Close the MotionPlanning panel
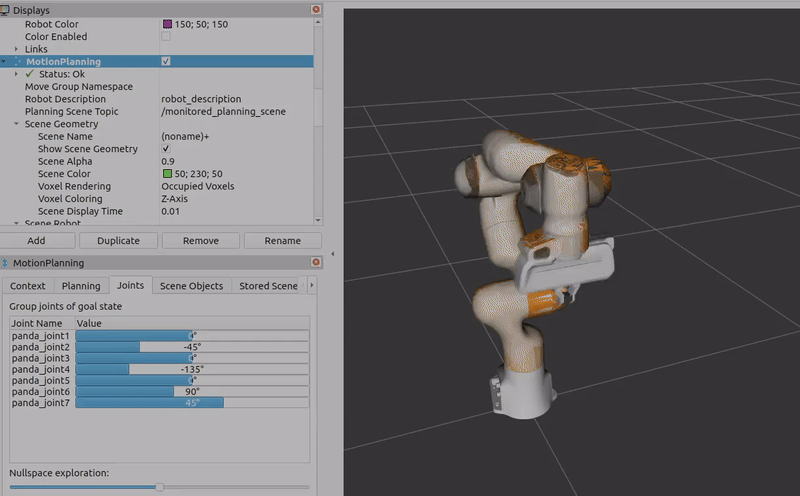800x496 pixels. (x=317, y=263)
